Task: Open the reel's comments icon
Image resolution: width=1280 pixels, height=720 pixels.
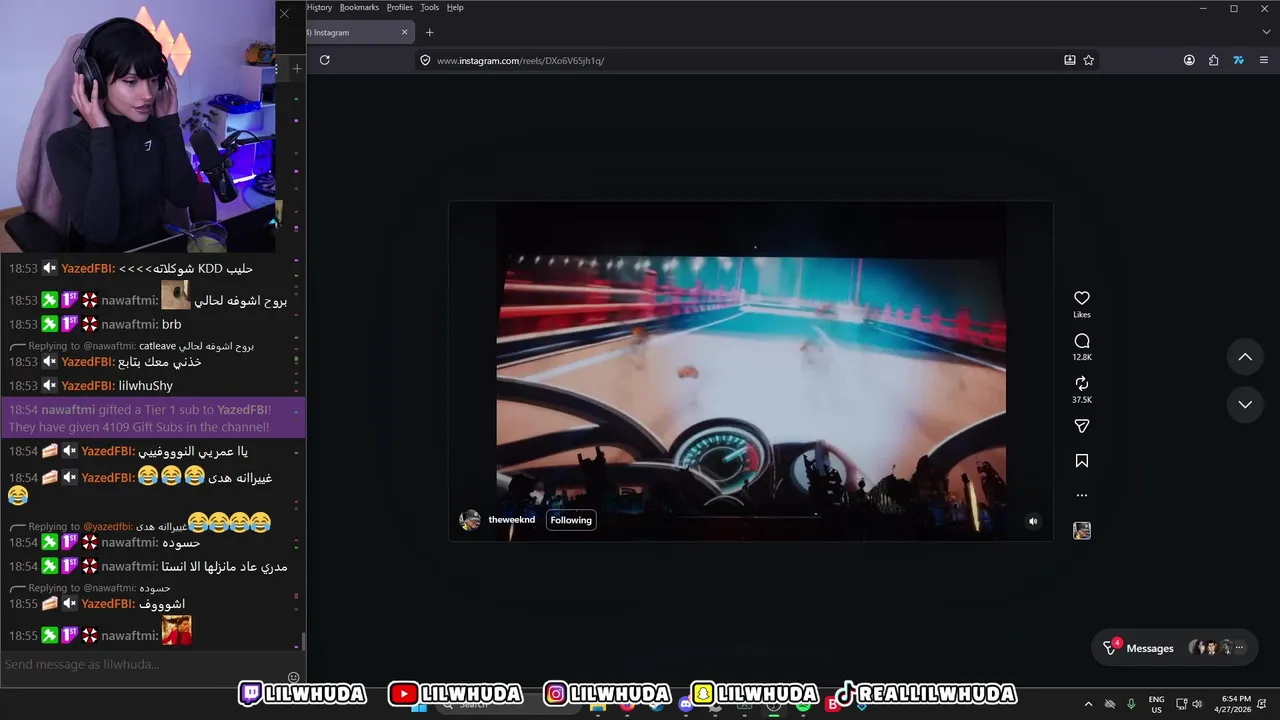Action: point(1081,341)
